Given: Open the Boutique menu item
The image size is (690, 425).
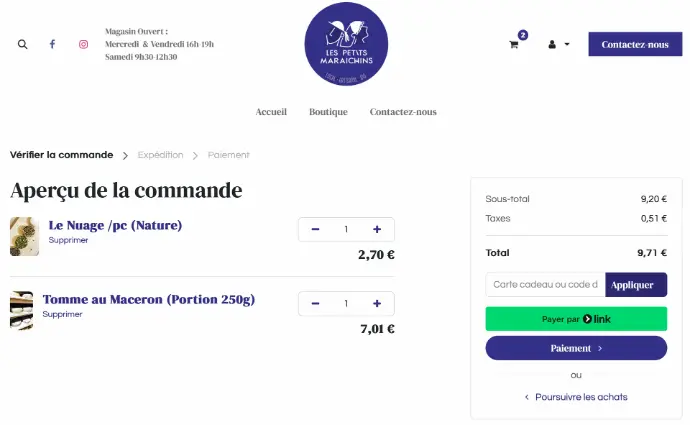Looking at the screenshot, I should pyautogui.click(x=328, y=112).
